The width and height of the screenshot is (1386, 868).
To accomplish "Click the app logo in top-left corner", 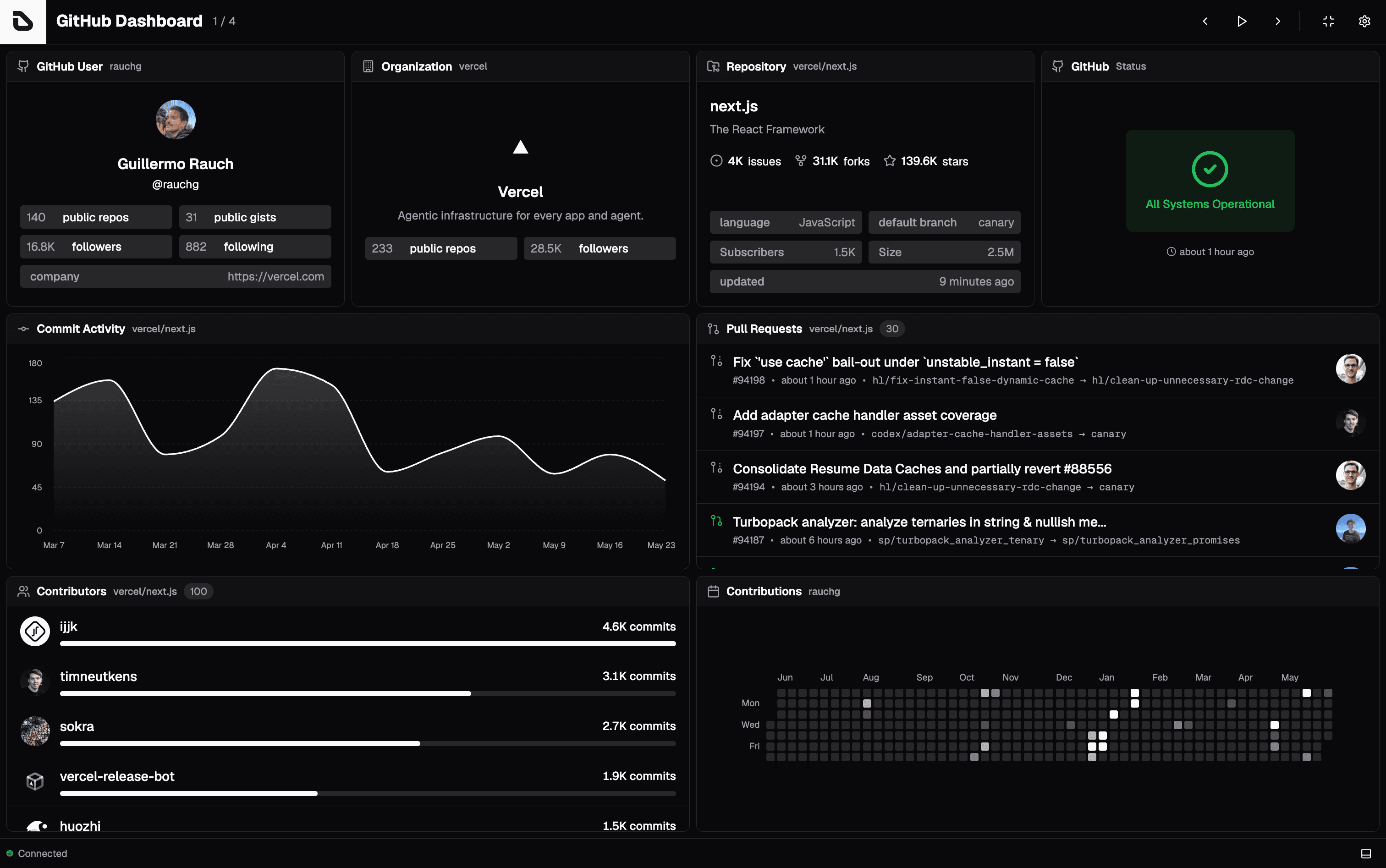I will coord(23,22).
